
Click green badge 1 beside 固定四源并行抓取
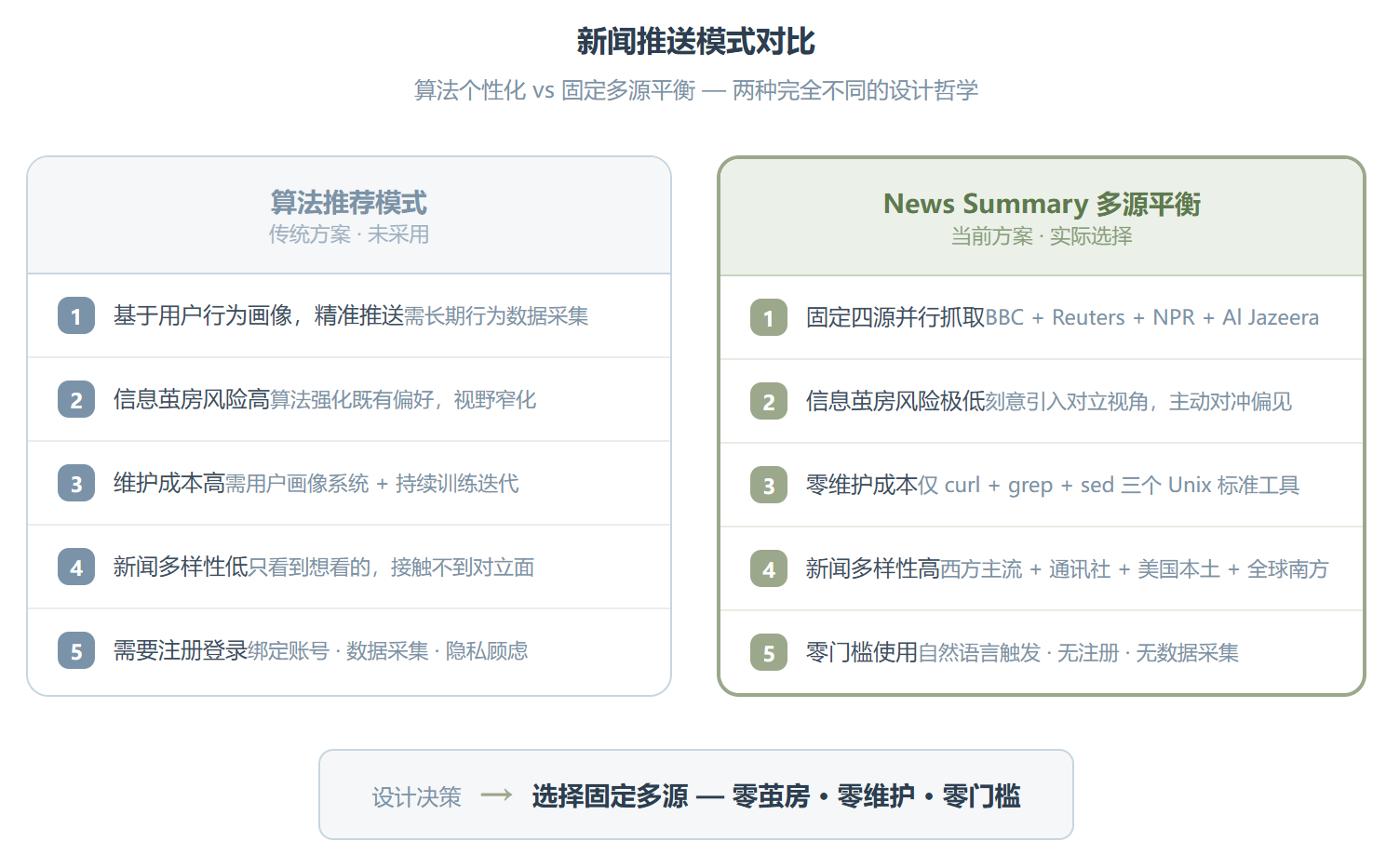point(769,317)
